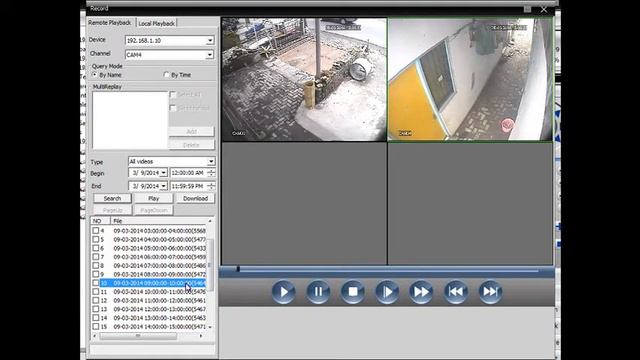The height and width of the screenshot is (360, 640).
Task: Open the Begin date picker
Action: pyautogui.click(x=163, y=173)
